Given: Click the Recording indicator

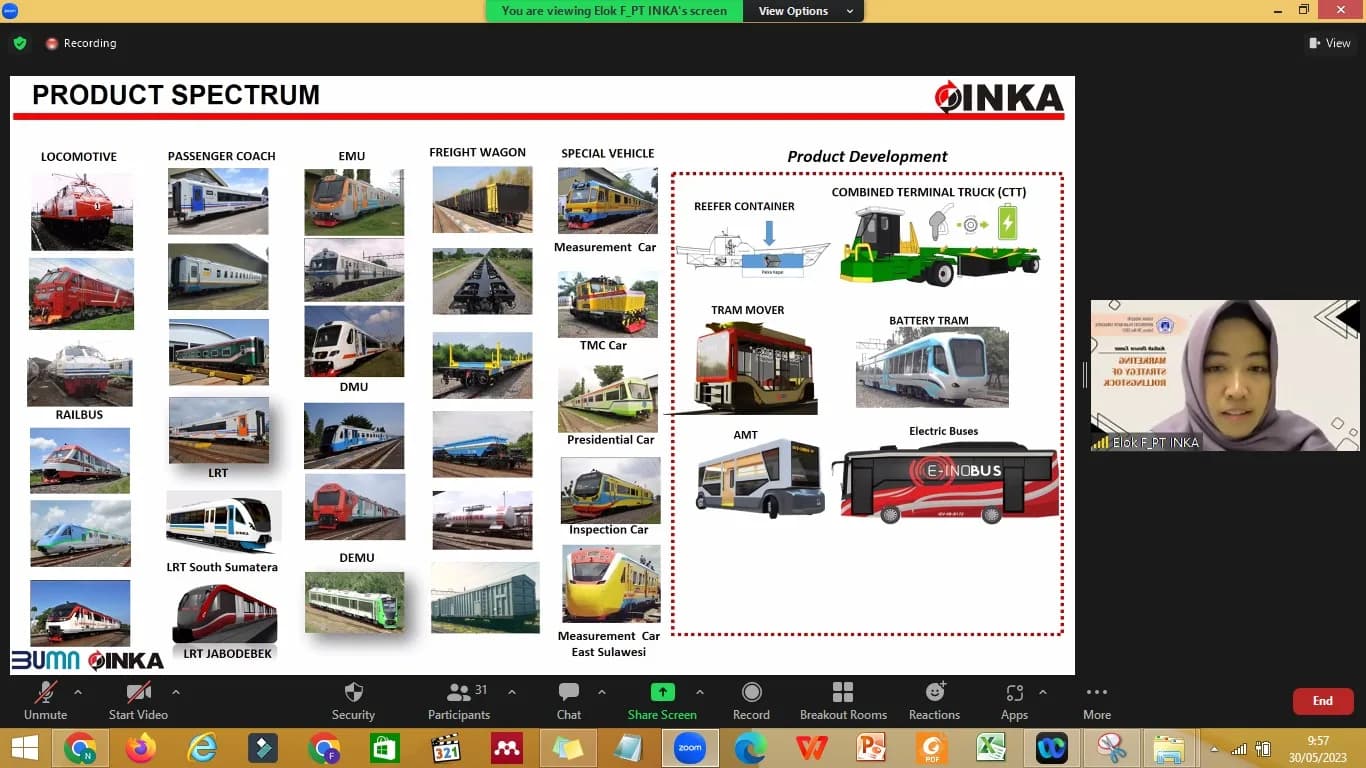Looking at the screenshot, I should pos(81,43).
